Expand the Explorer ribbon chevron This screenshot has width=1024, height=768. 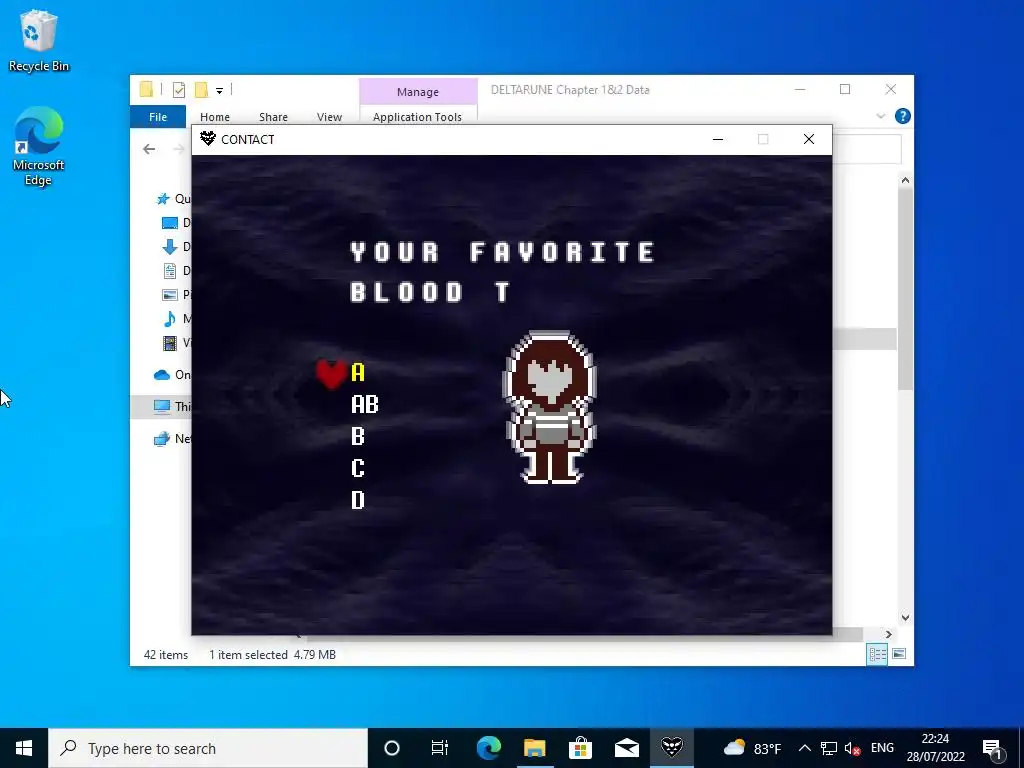(x=880, y=116)
